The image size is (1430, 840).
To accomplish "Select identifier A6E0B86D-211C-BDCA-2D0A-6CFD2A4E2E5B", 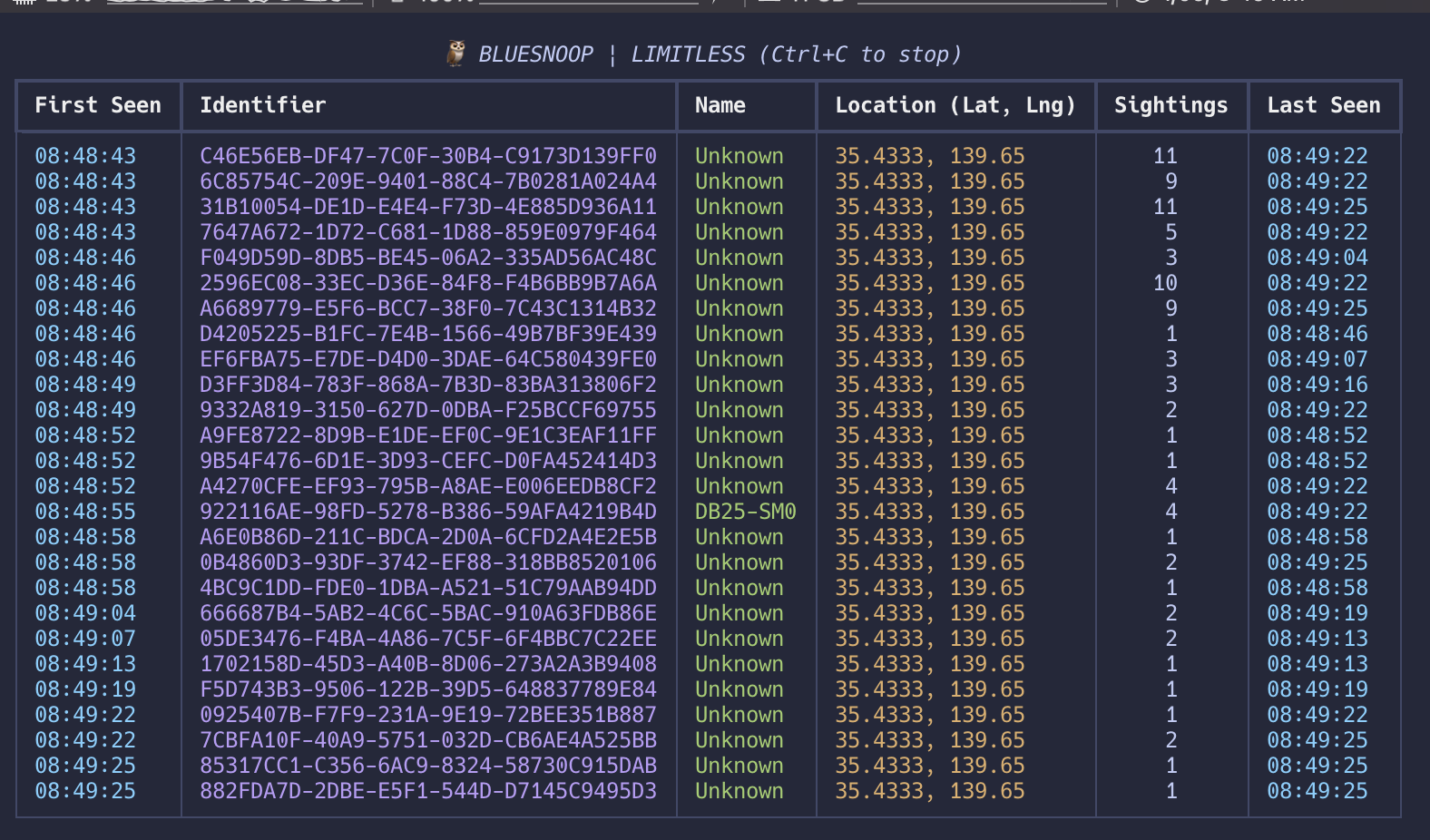I will (428, 537).
